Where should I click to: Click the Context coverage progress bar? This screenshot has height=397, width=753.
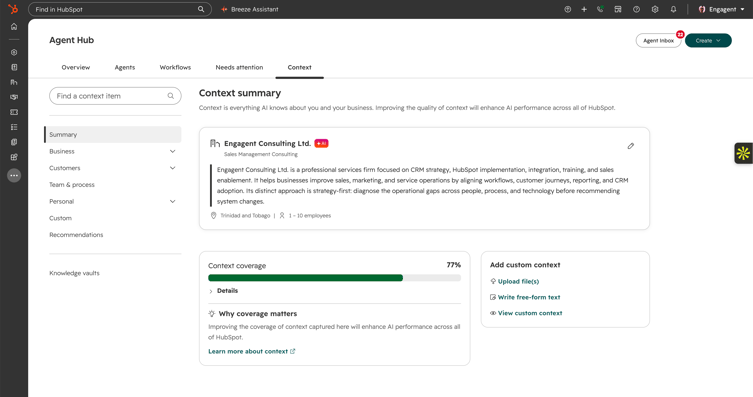click(x=334, y=278)
